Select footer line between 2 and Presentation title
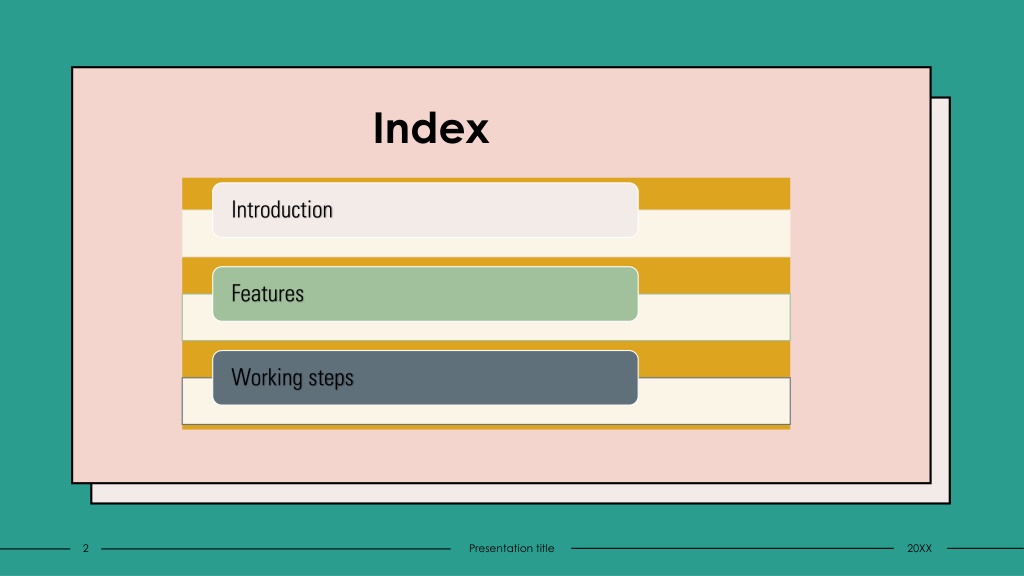Screen dimensions: 1024x576 [276, 549]
